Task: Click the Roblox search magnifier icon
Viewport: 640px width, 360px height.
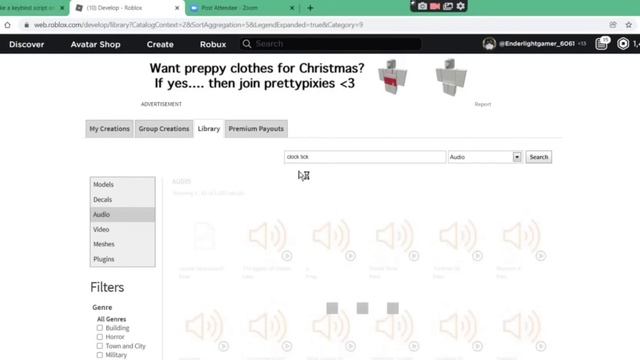Action: pyautogui.click(x=247, y=44)
